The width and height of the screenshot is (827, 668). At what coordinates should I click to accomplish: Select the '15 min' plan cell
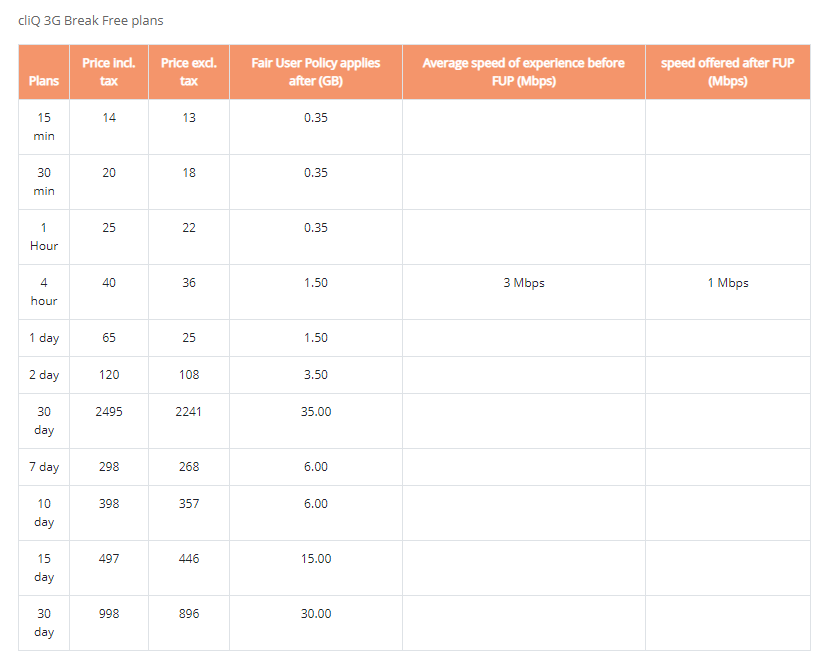coord(44,127)
